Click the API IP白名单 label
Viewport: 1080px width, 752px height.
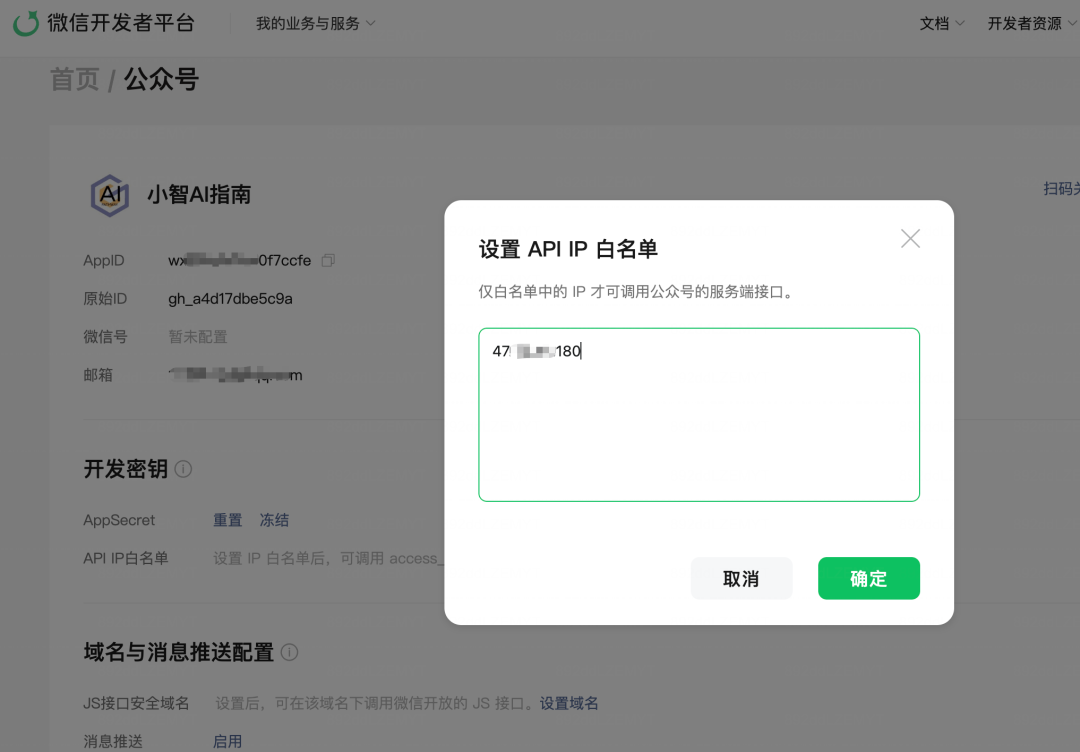click(126, 558)
